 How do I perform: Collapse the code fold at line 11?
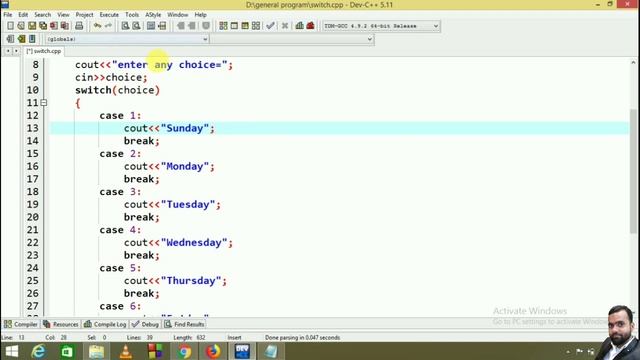pyautogui.click(x=44, y=103)
